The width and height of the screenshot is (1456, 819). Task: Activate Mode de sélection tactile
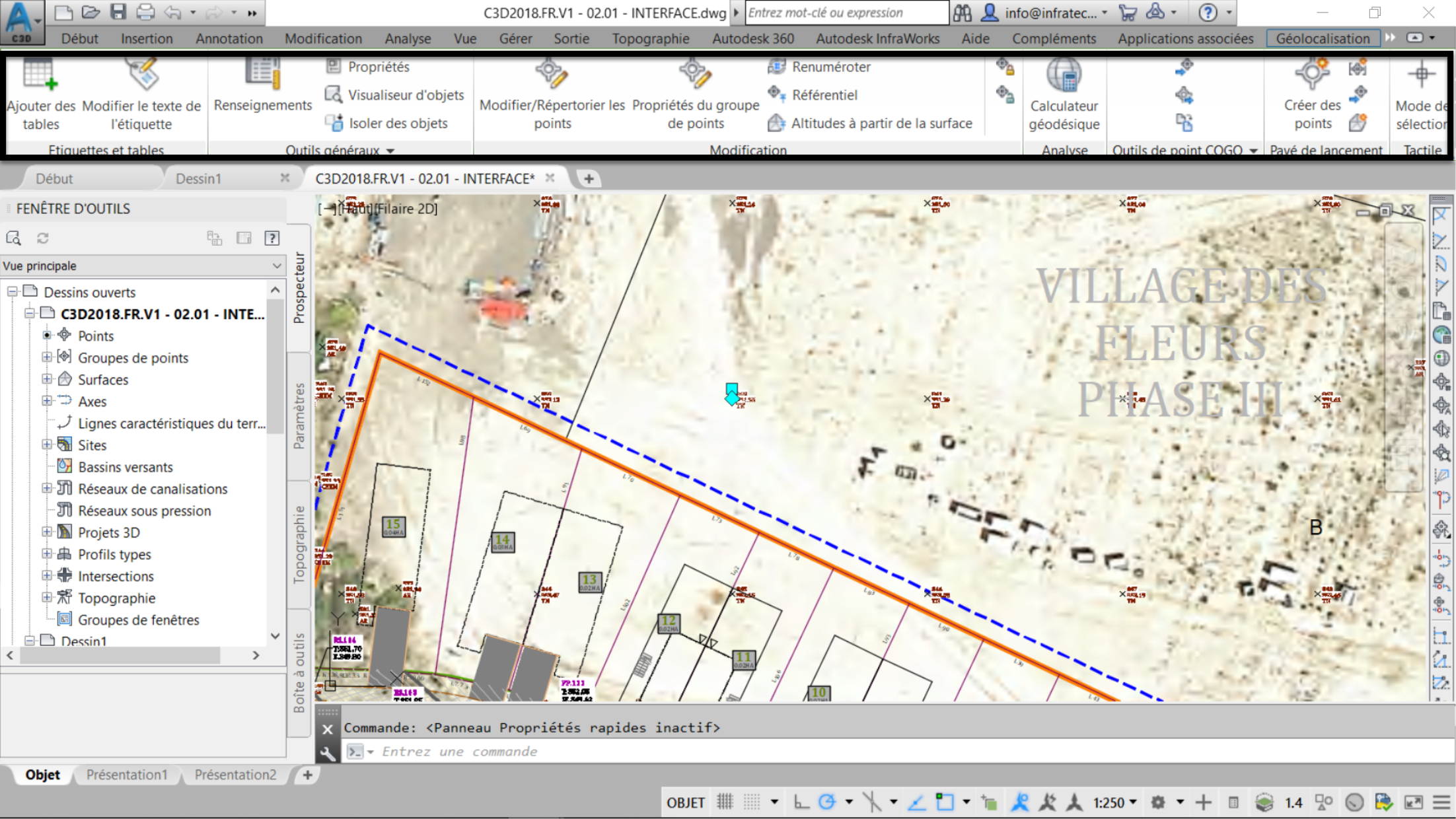tap(1420, 96)
